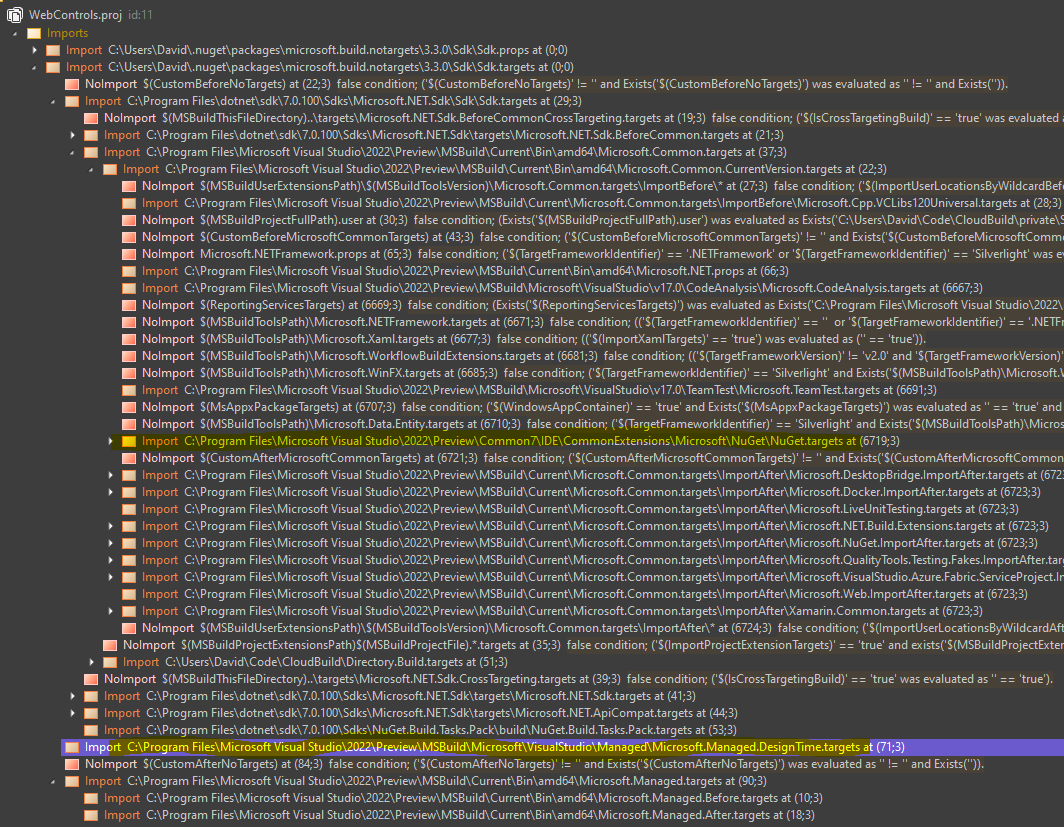
Task: Click the icon for Microsoft.Managed.DesignTime.targets import
Action: 68,746
